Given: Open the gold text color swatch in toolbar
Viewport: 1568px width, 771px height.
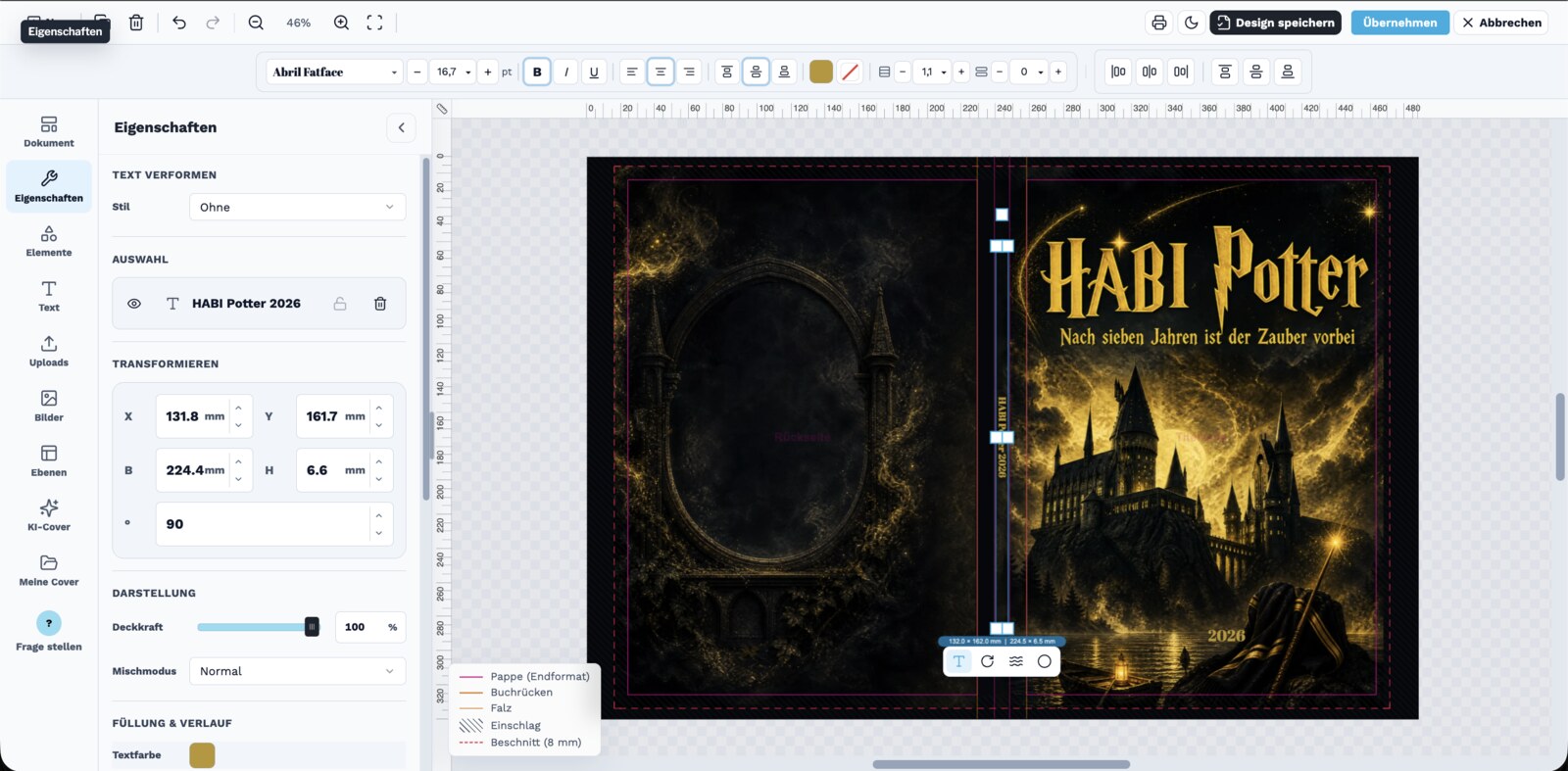Looking at the screenshot, I should pos(821,72).
